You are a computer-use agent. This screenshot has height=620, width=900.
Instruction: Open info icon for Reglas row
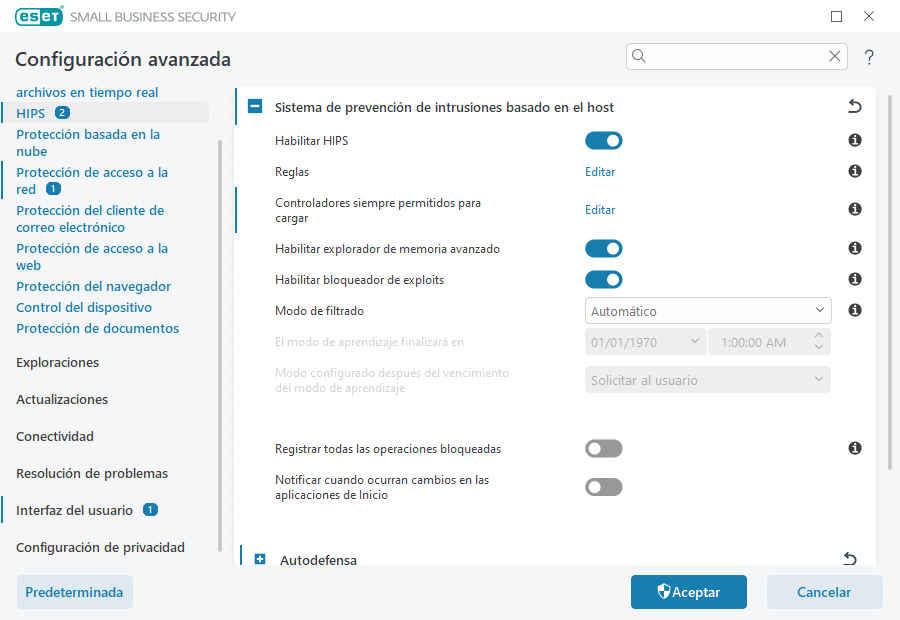tap(855, 172)
